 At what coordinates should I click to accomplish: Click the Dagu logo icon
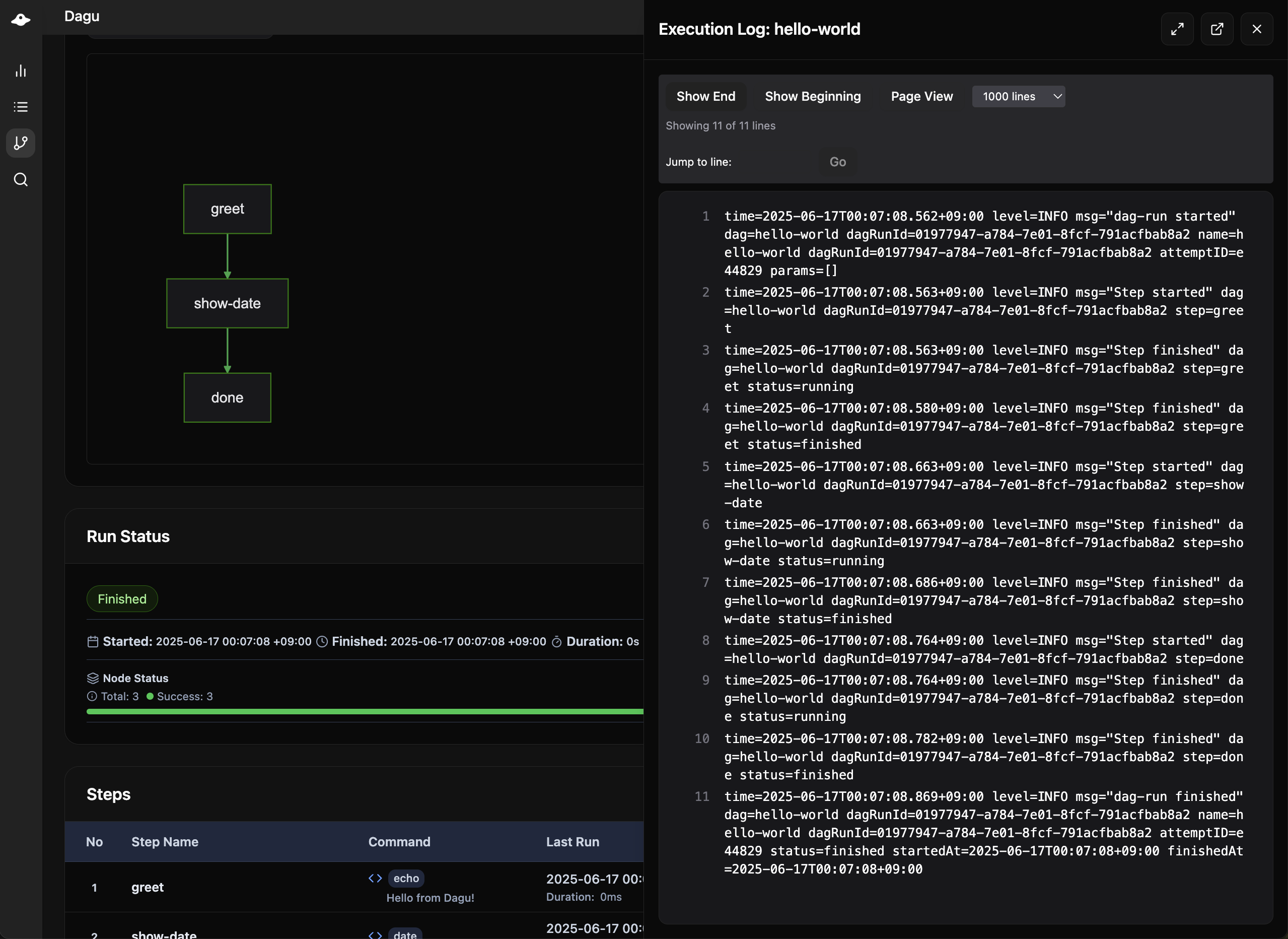tap(21, 20)
